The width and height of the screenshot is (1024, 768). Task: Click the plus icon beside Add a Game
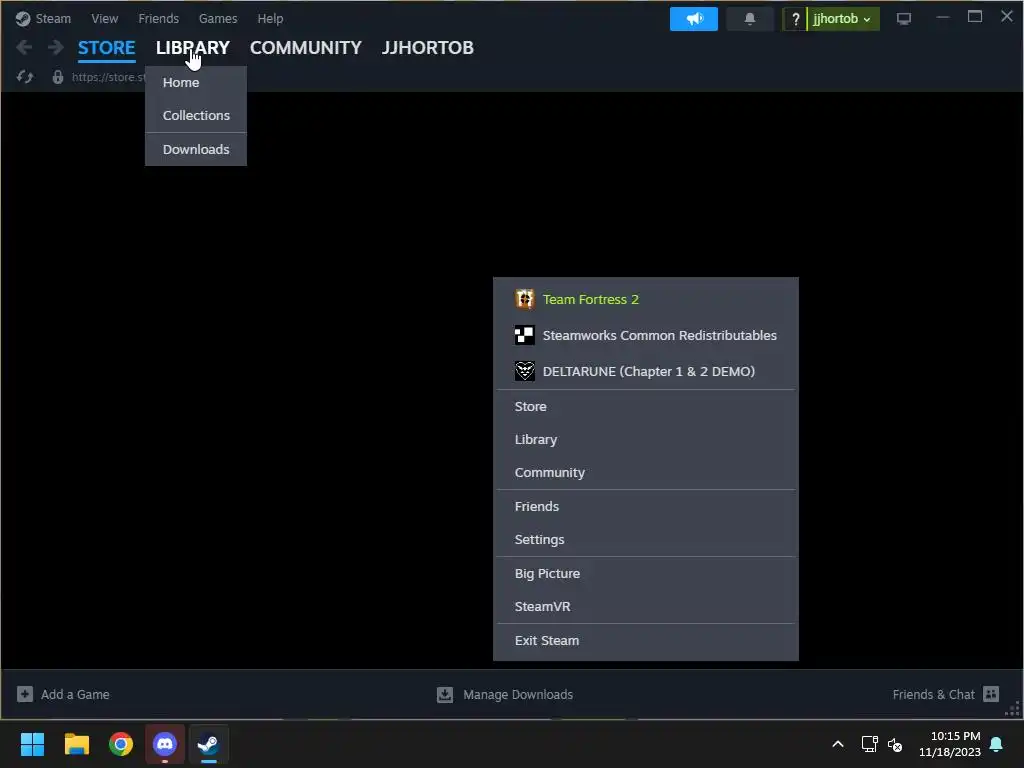point(25,694)
